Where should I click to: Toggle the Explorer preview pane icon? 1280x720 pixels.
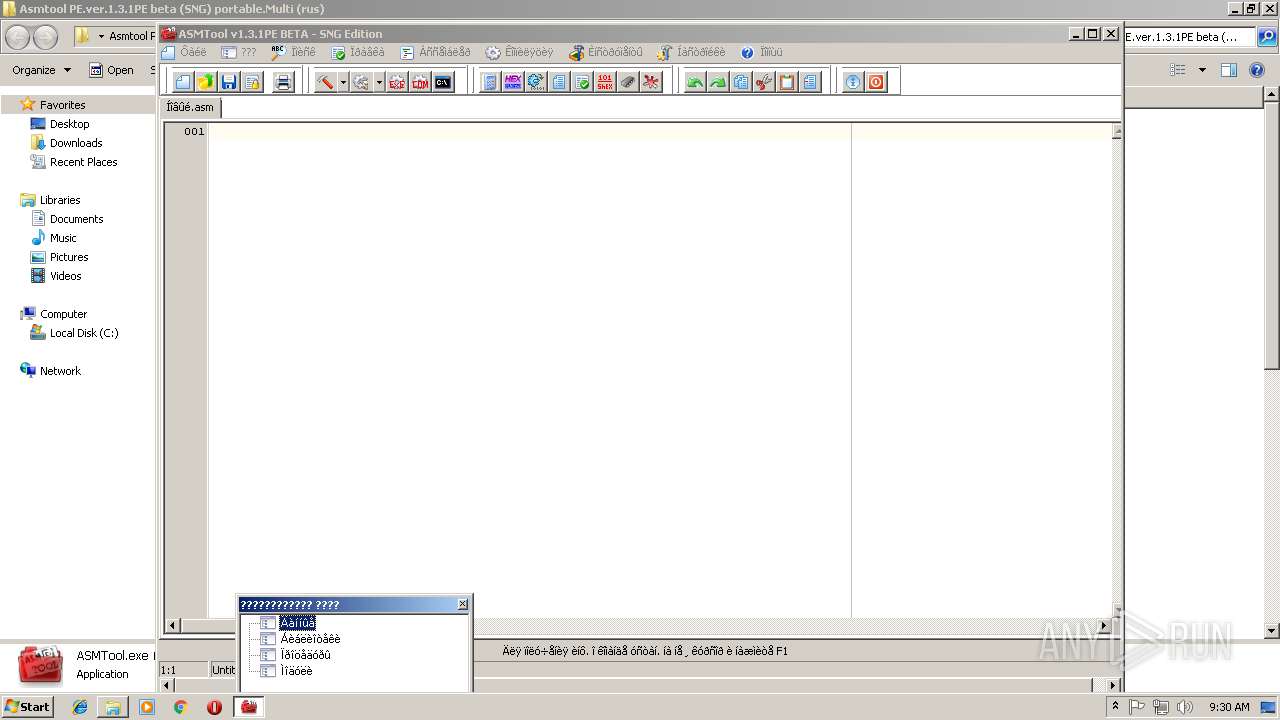pyautogui.click(x=1229, y=70)
